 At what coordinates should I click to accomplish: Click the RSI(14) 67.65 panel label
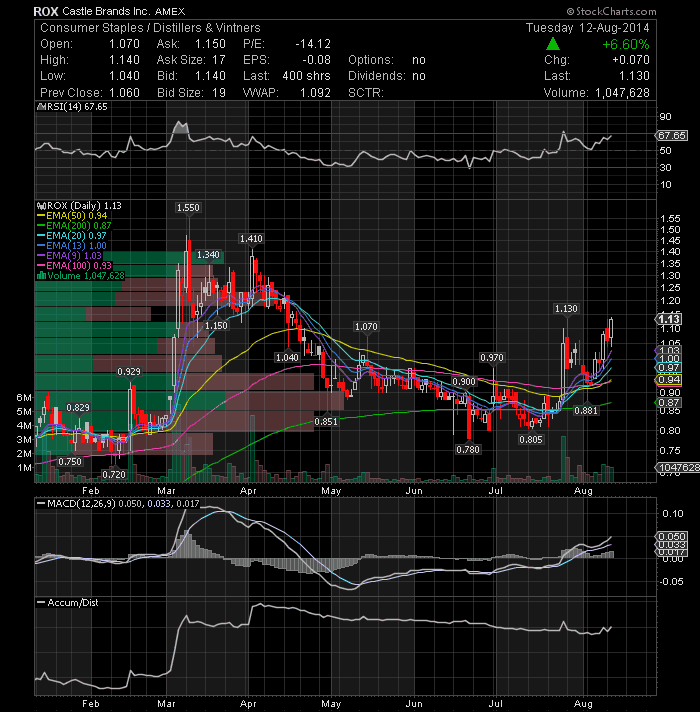[77, 107]
